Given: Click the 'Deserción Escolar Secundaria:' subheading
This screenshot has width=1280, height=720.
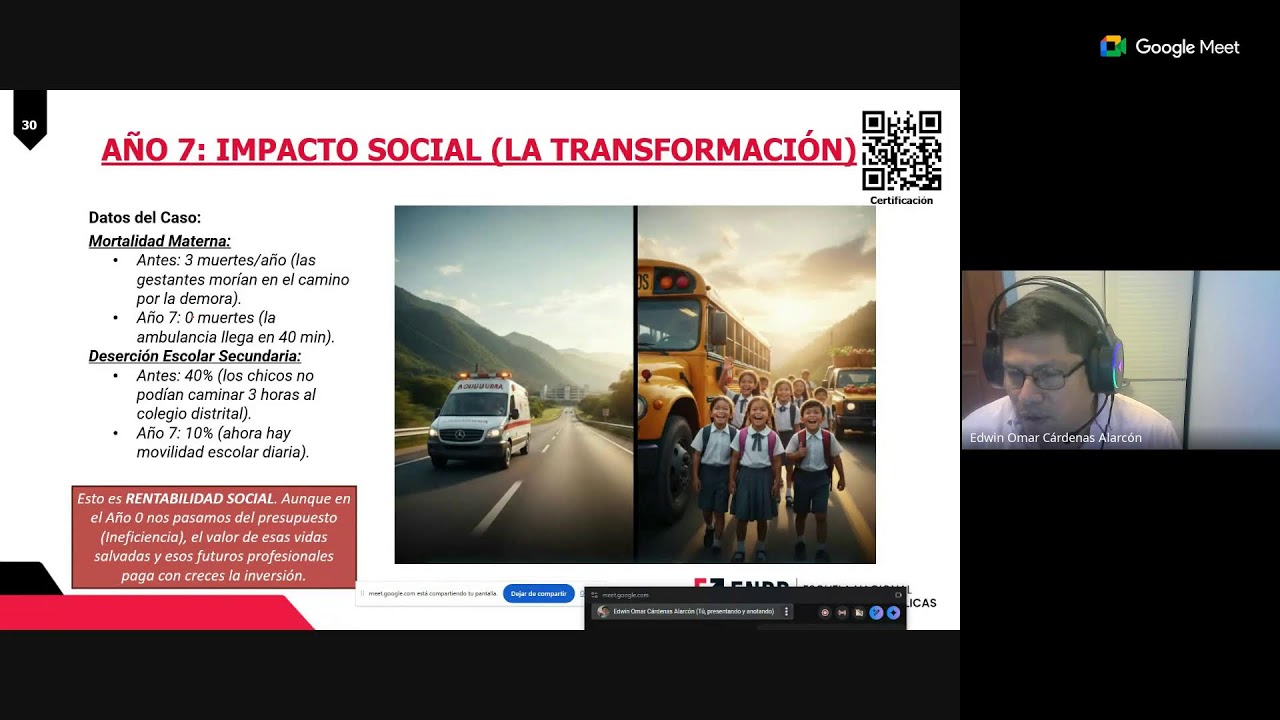Looking at the screenshot, I should click(x=194, y=356).
